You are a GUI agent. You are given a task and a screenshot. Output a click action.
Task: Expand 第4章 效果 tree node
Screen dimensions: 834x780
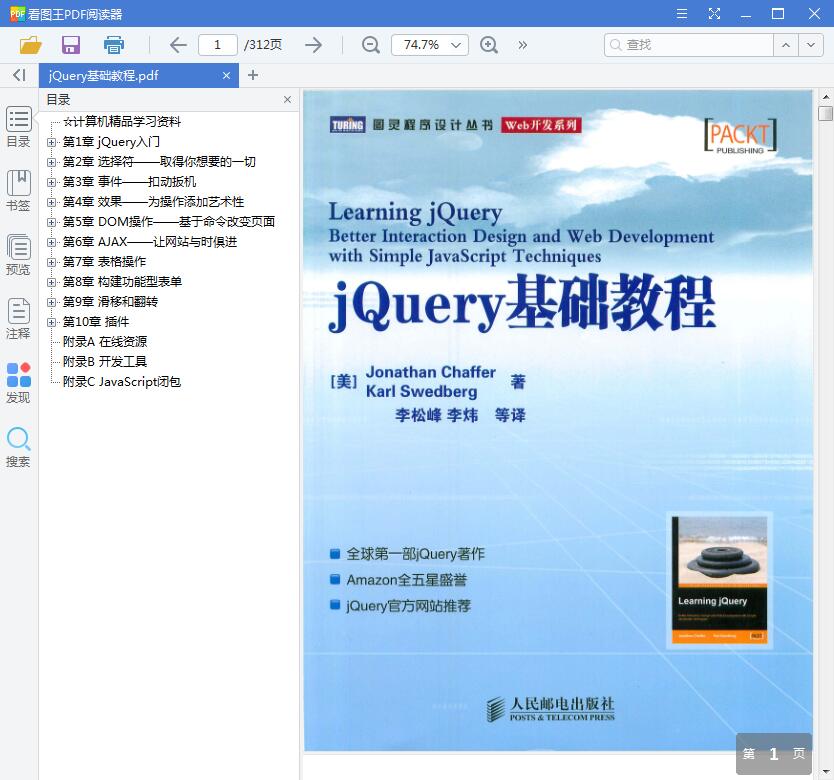(52, 202)
